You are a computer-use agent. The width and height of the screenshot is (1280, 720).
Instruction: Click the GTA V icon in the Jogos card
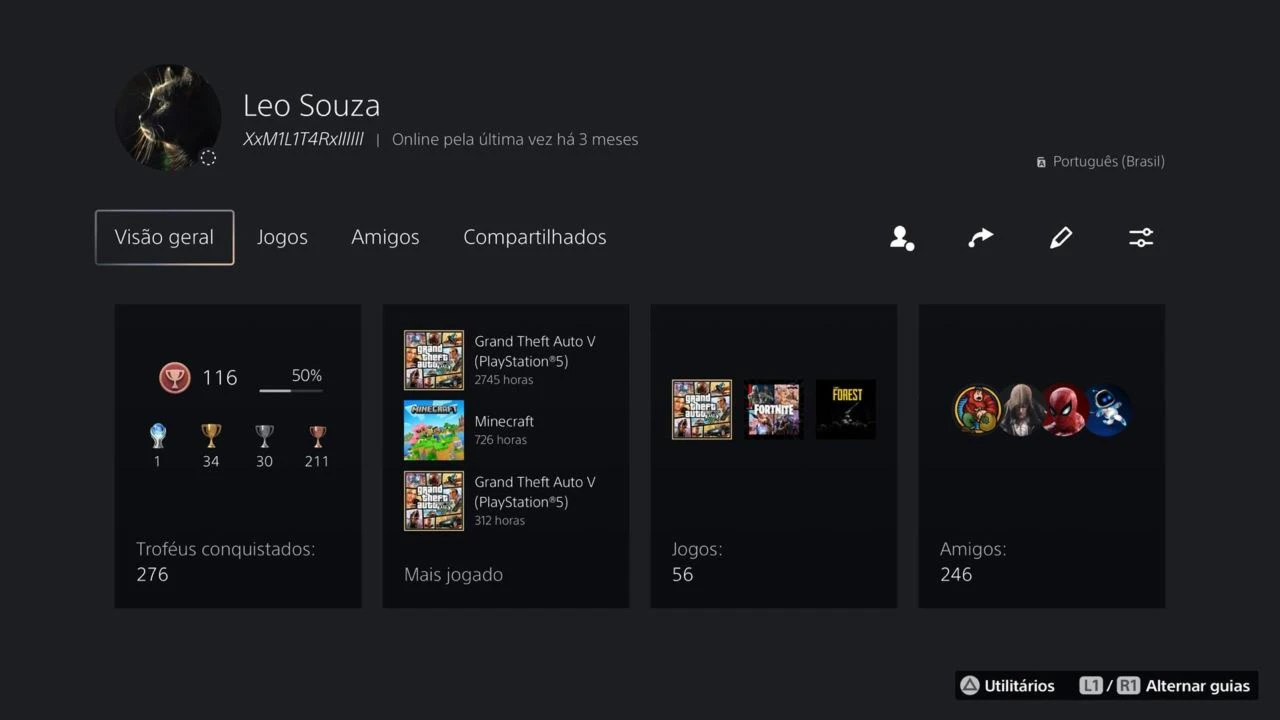tap(702, 409)
